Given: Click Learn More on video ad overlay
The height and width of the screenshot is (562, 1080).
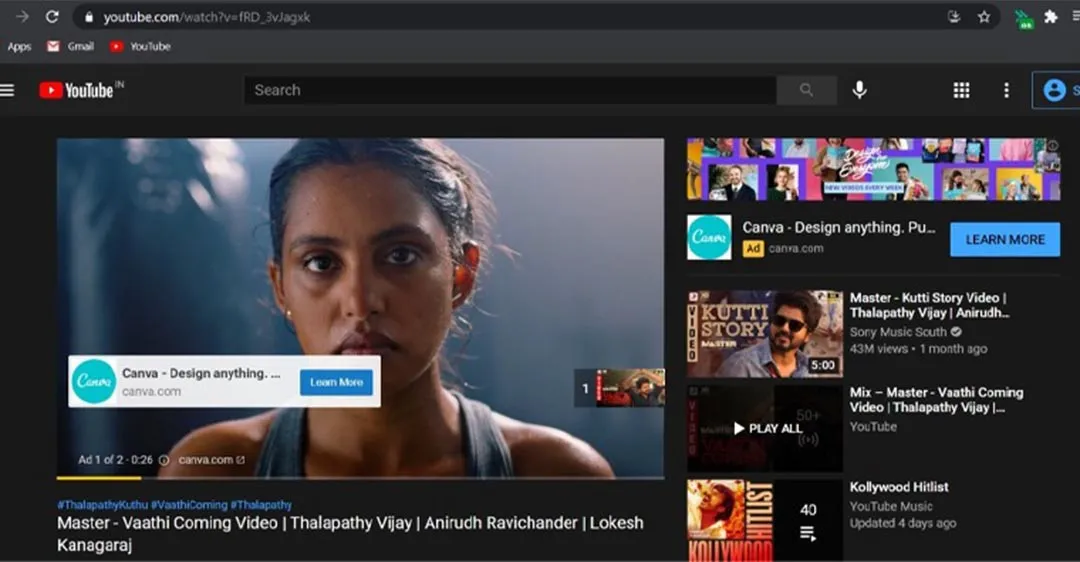Looking at the screenshot, I should [336, 382].
